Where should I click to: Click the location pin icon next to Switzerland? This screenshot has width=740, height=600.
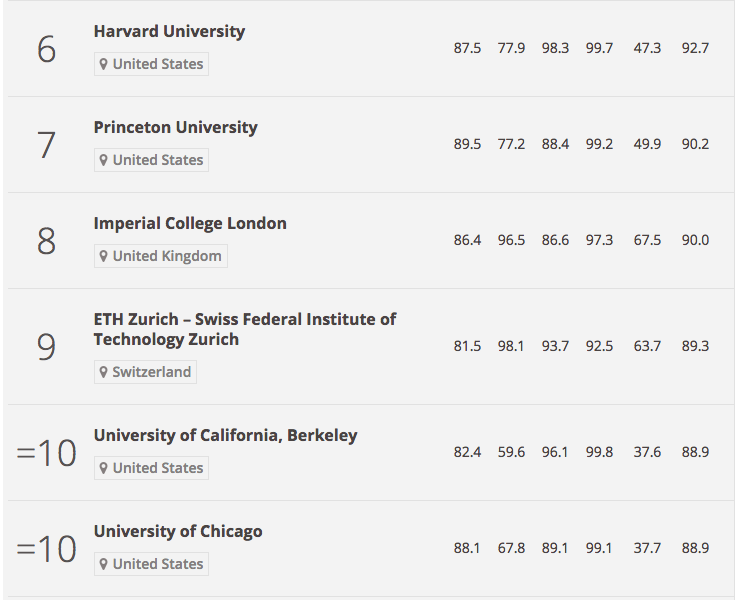pos(103,372)
